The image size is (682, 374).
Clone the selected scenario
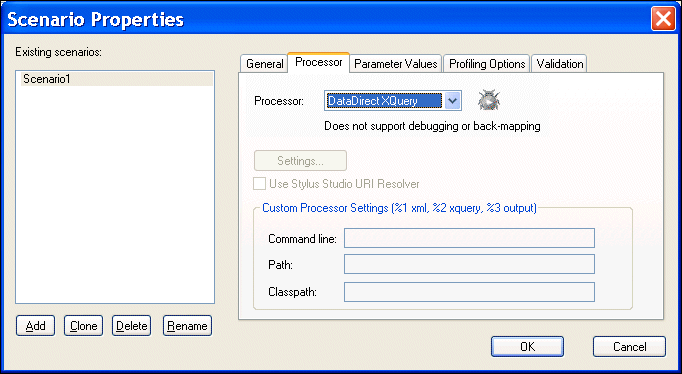pos(84,326)
